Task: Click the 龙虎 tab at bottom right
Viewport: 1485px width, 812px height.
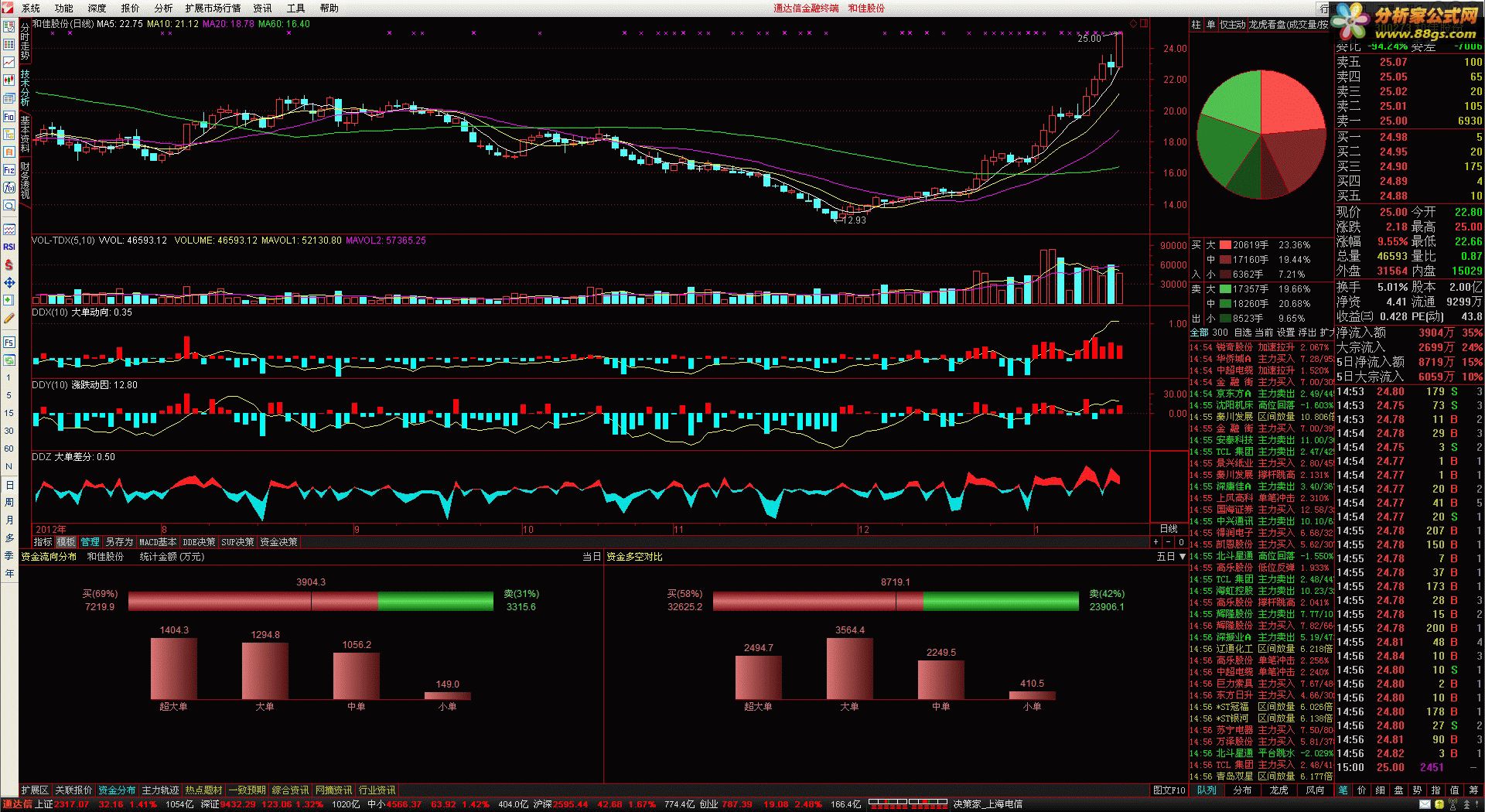Action: pos(1279,790)
